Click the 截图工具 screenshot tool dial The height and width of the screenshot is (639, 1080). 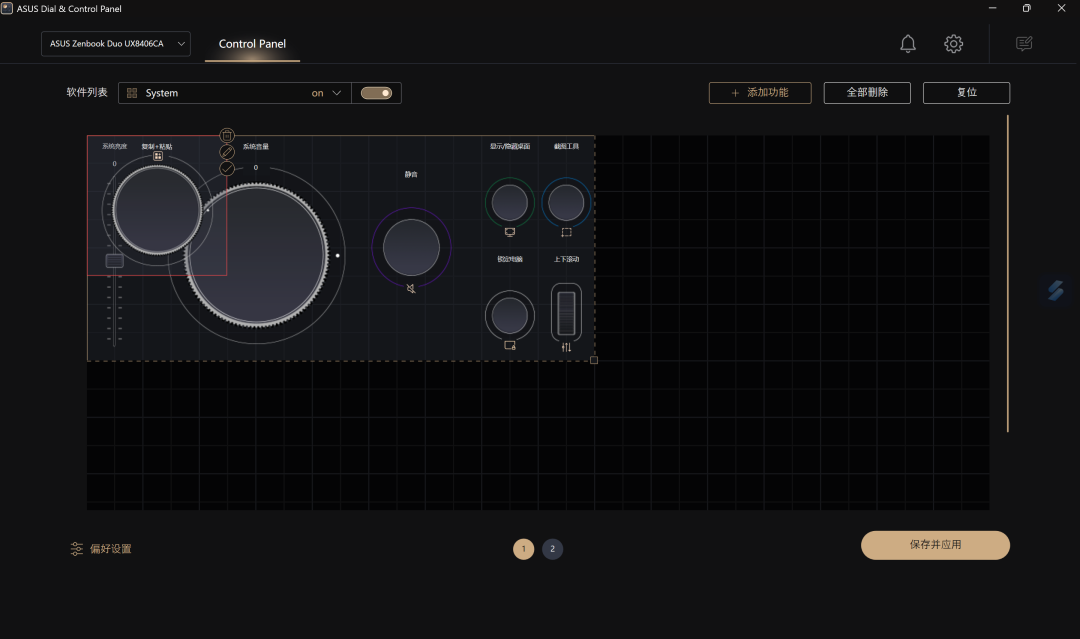(566, 203)
